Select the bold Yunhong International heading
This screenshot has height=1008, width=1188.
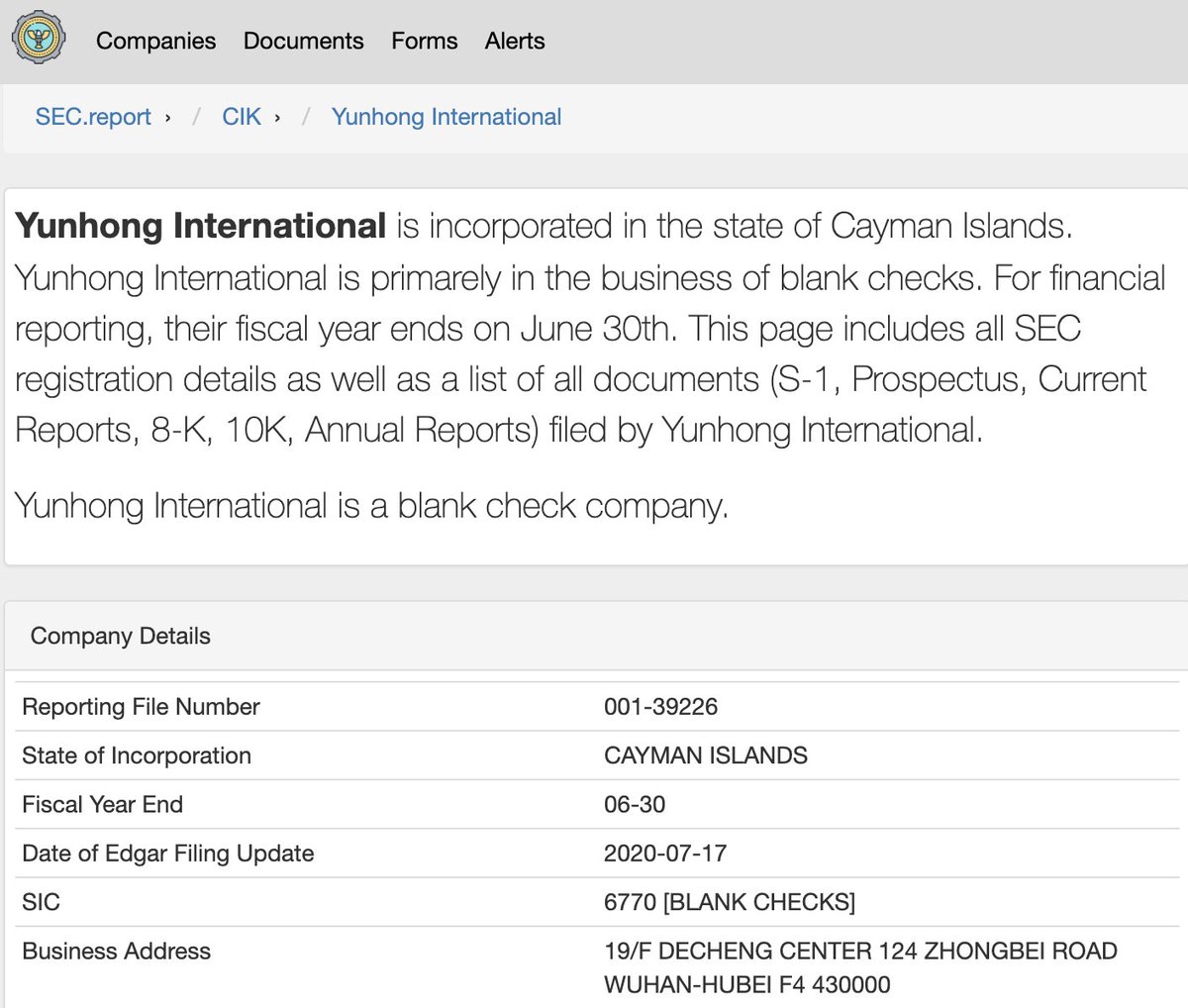pos(201,226)
